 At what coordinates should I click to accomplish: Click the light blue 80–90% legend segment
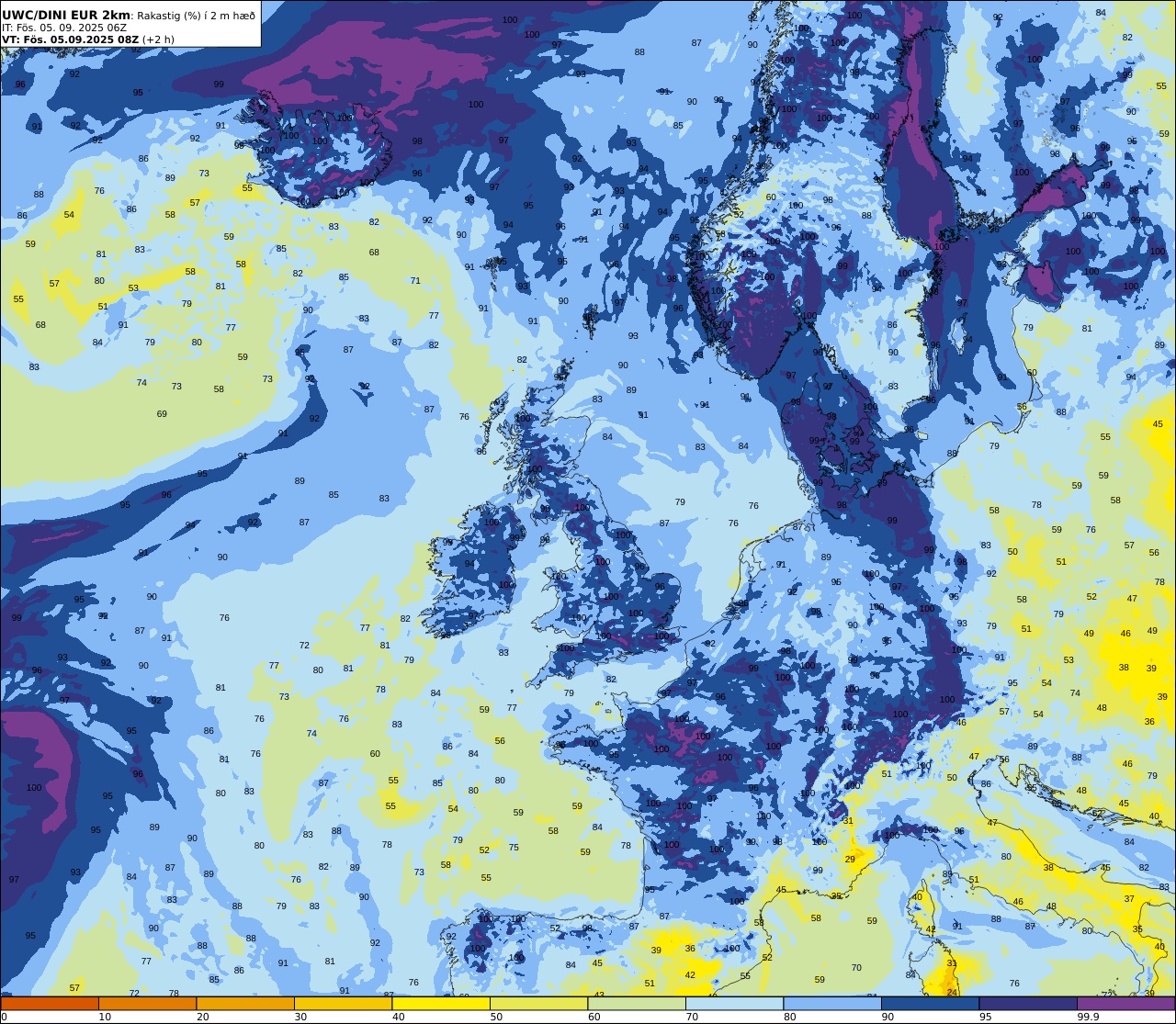[832, 1004]
